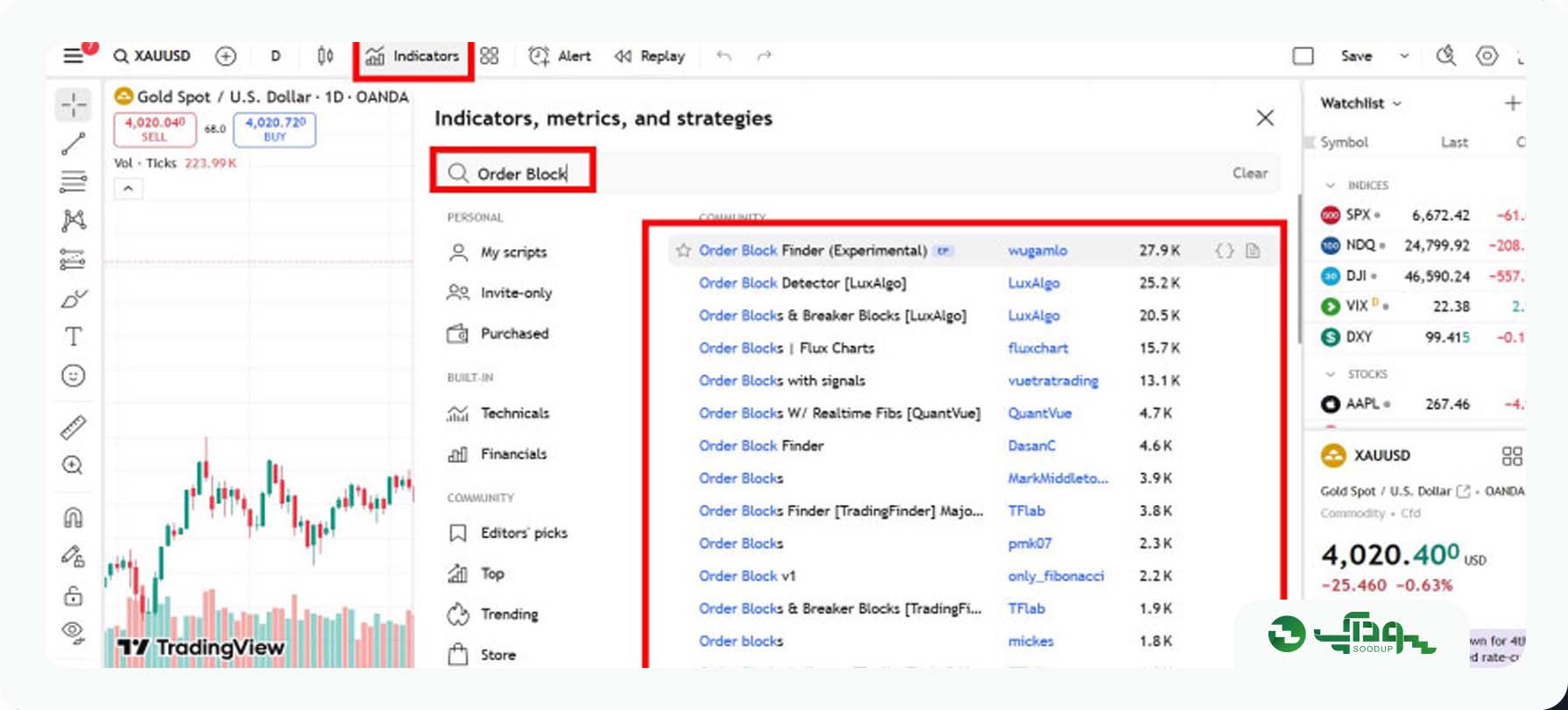Select the crosshair cursor tool
The height and width of the screenshot is (710, 1568).
[74, 105]
